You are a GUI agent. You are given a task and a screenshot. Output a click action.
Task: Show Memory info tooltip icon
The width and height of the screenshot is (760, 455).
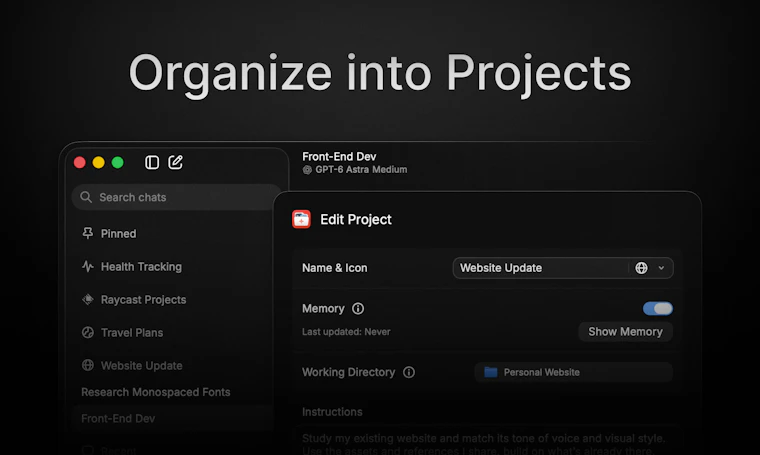pos(358,309)
